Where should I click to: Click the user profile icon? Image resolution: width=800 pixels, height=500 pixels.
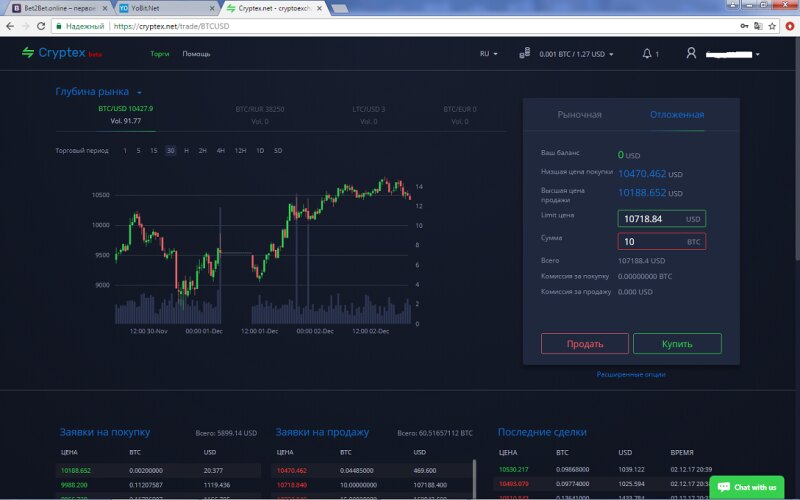pos(691,54)
